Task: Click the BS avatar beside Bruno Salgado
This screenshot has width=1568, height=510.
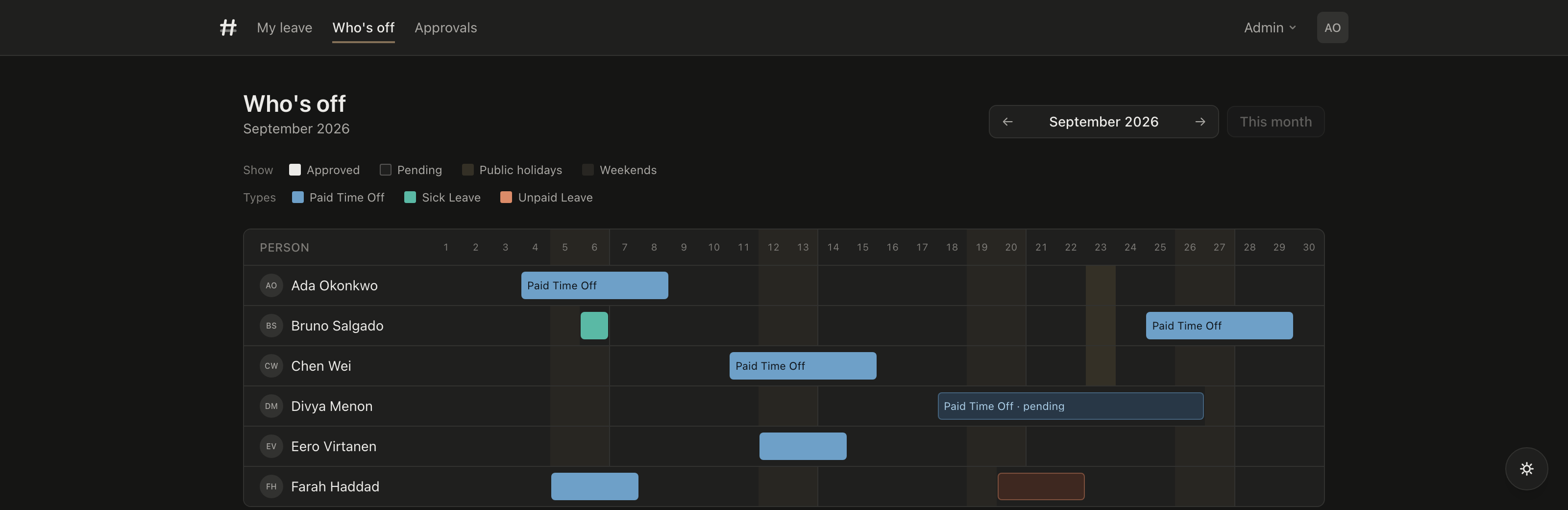Action: point(271,326)
